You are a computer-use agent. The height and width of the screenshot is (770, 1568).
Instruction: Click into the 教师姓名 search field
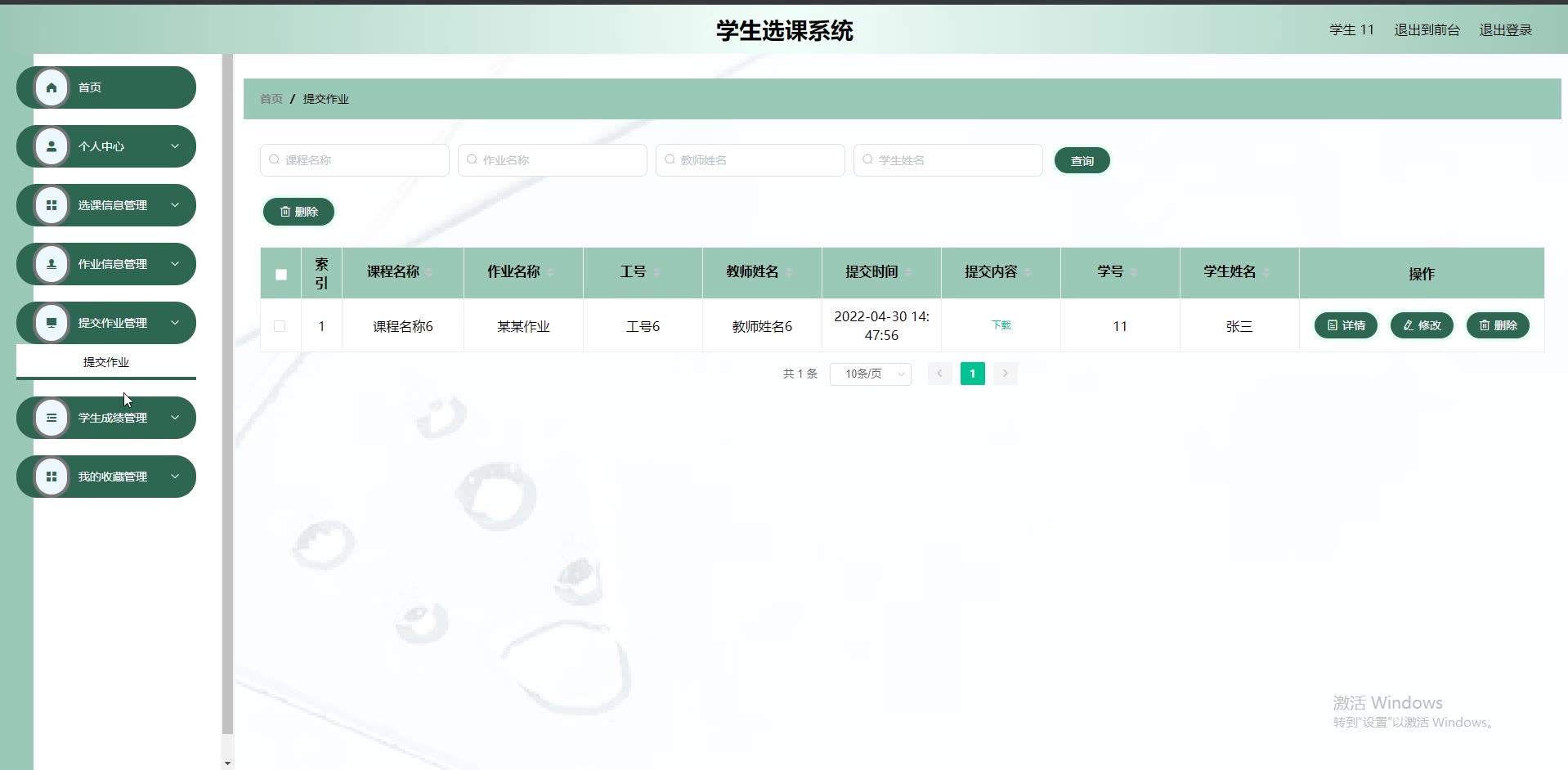click(750, 160)
